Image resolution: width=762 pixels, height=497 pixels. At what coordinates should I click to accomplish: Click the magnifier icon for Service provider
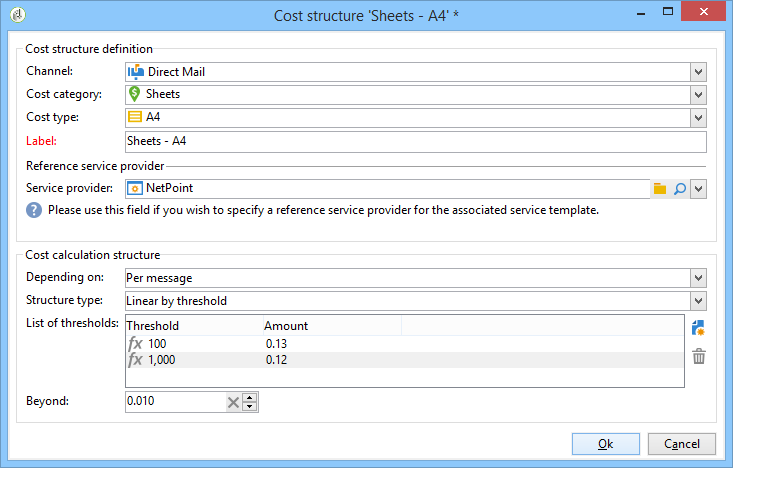point(679,188)
